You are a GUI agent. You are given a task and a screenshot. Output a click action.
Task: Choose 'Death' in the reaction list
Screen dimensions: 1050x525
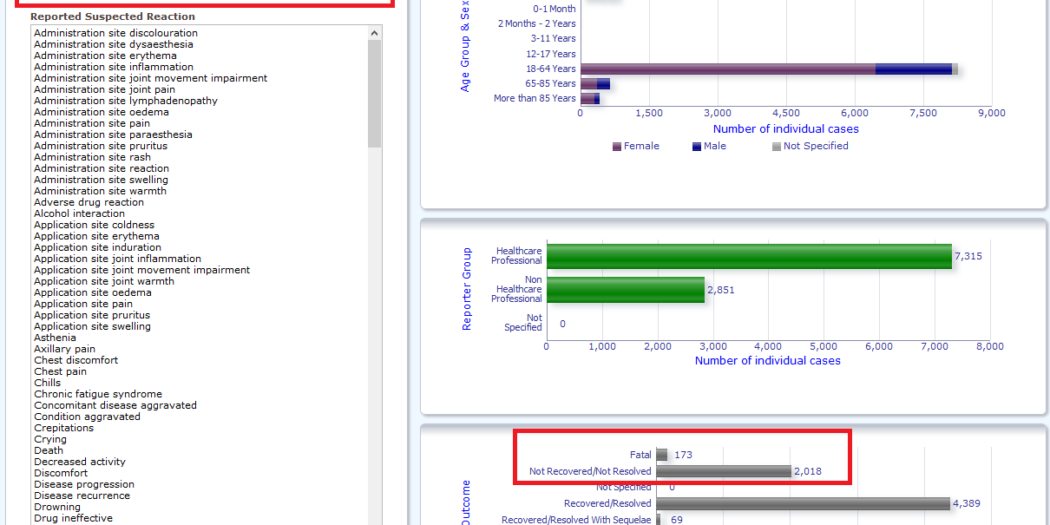click(x=48, y=450)
